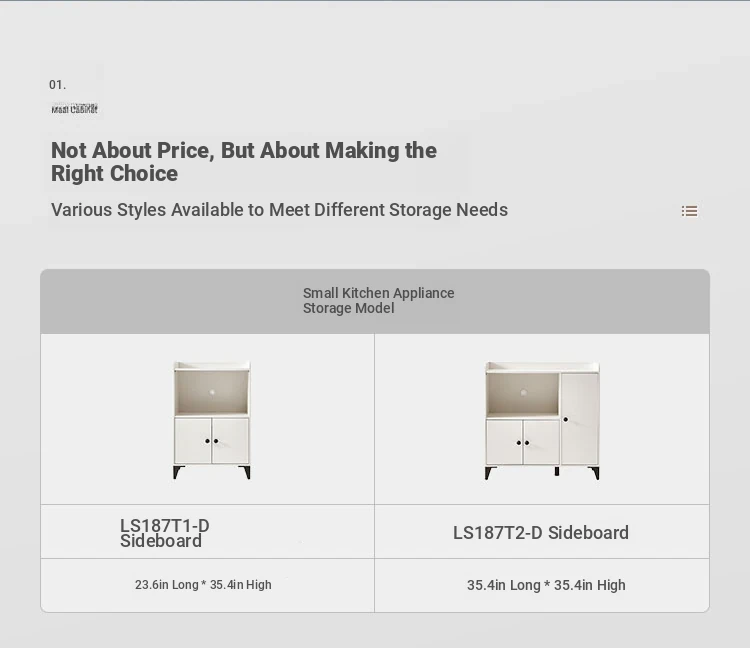Image resolution: width=750 pixels, height=648 pixels.
Task: Click the black legs of the LS187T1-D cabinet
Action: click(178, 472)
